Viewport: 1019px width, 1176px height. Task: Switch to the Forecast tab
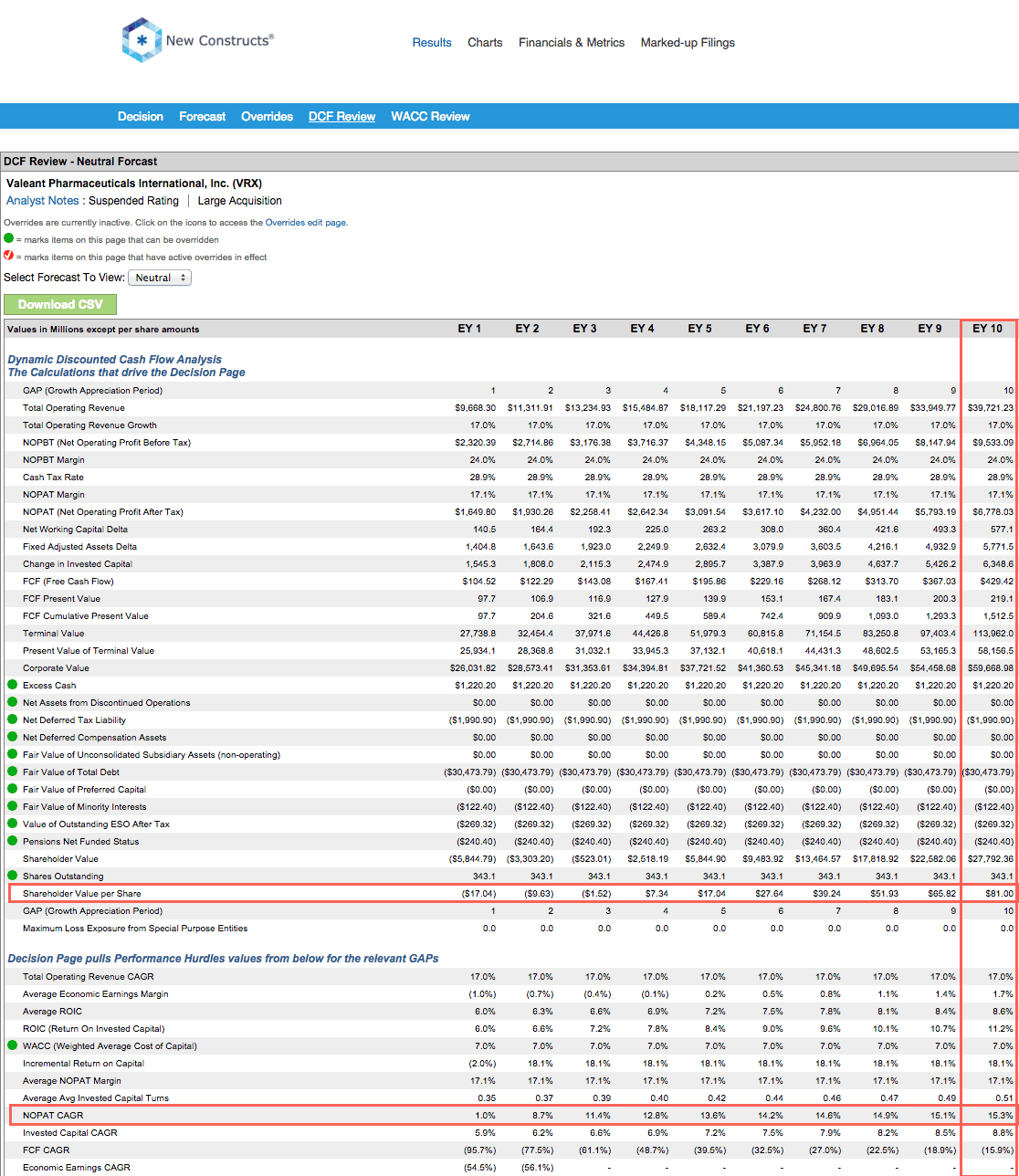(203, 116)
